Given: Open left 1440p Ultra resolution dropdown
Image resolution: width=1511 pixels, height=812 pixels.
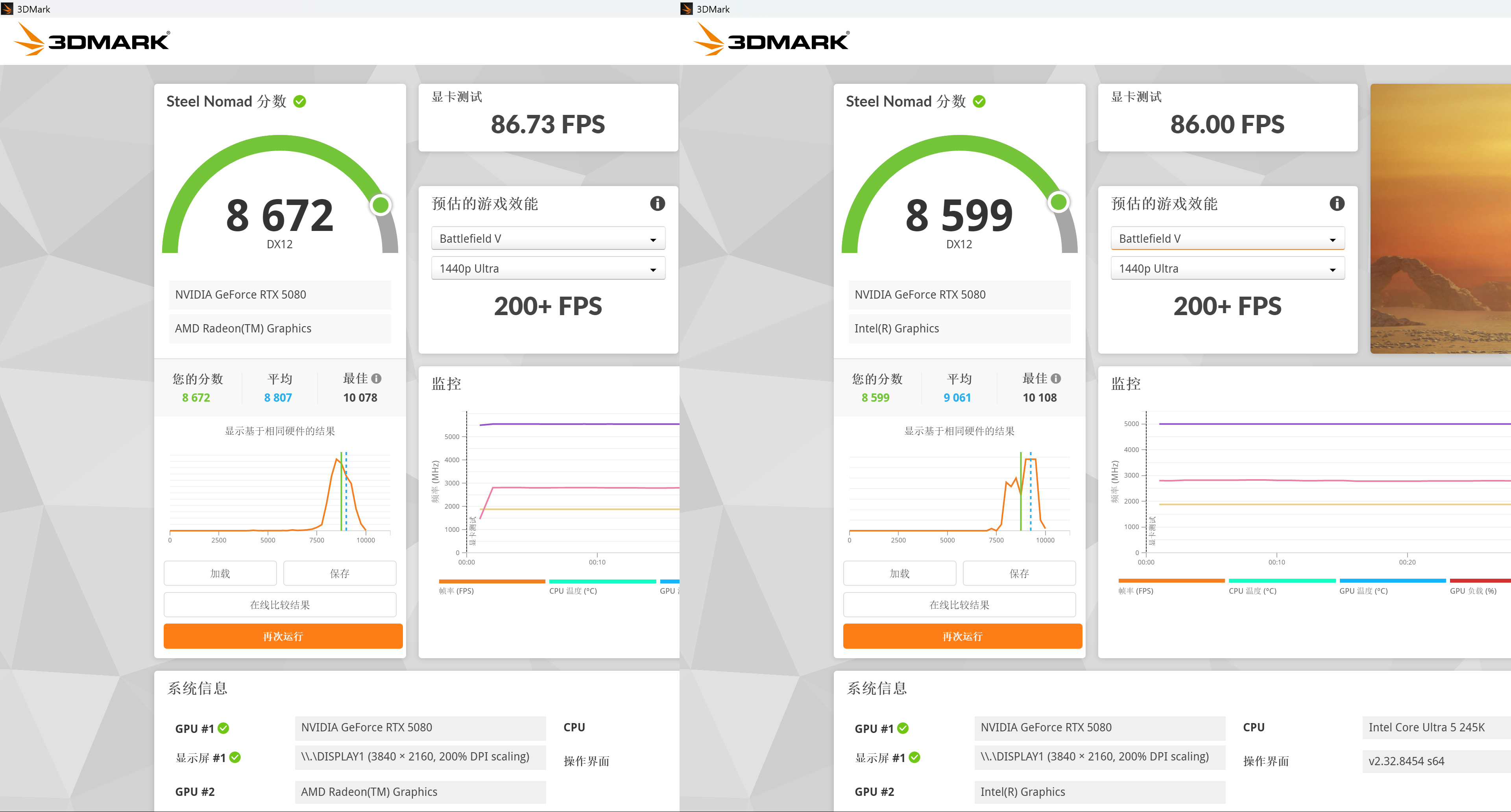Looking at the screenshot, I should pyautogui.click(x=548, y=269).
